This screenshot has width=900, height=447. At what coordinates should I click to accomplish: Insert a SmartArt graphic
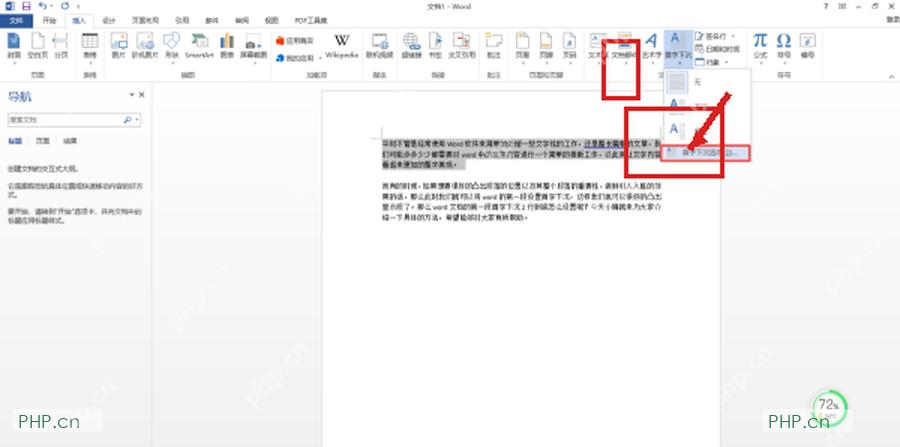pyautogui.click(x=199, y=46)
